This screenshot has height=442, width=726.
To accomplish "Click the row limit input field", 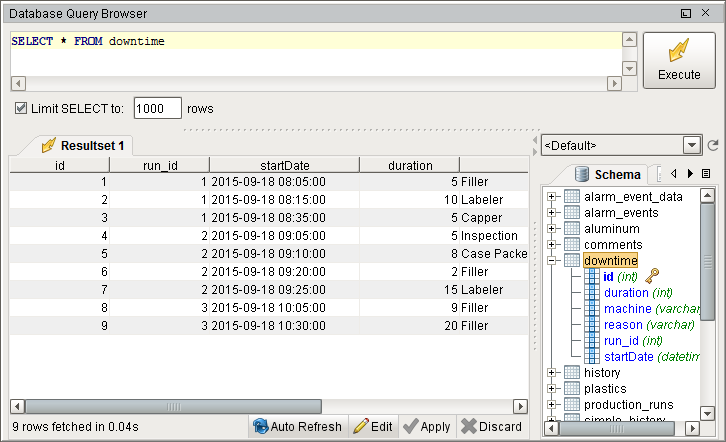I will [x=157, y=108].
